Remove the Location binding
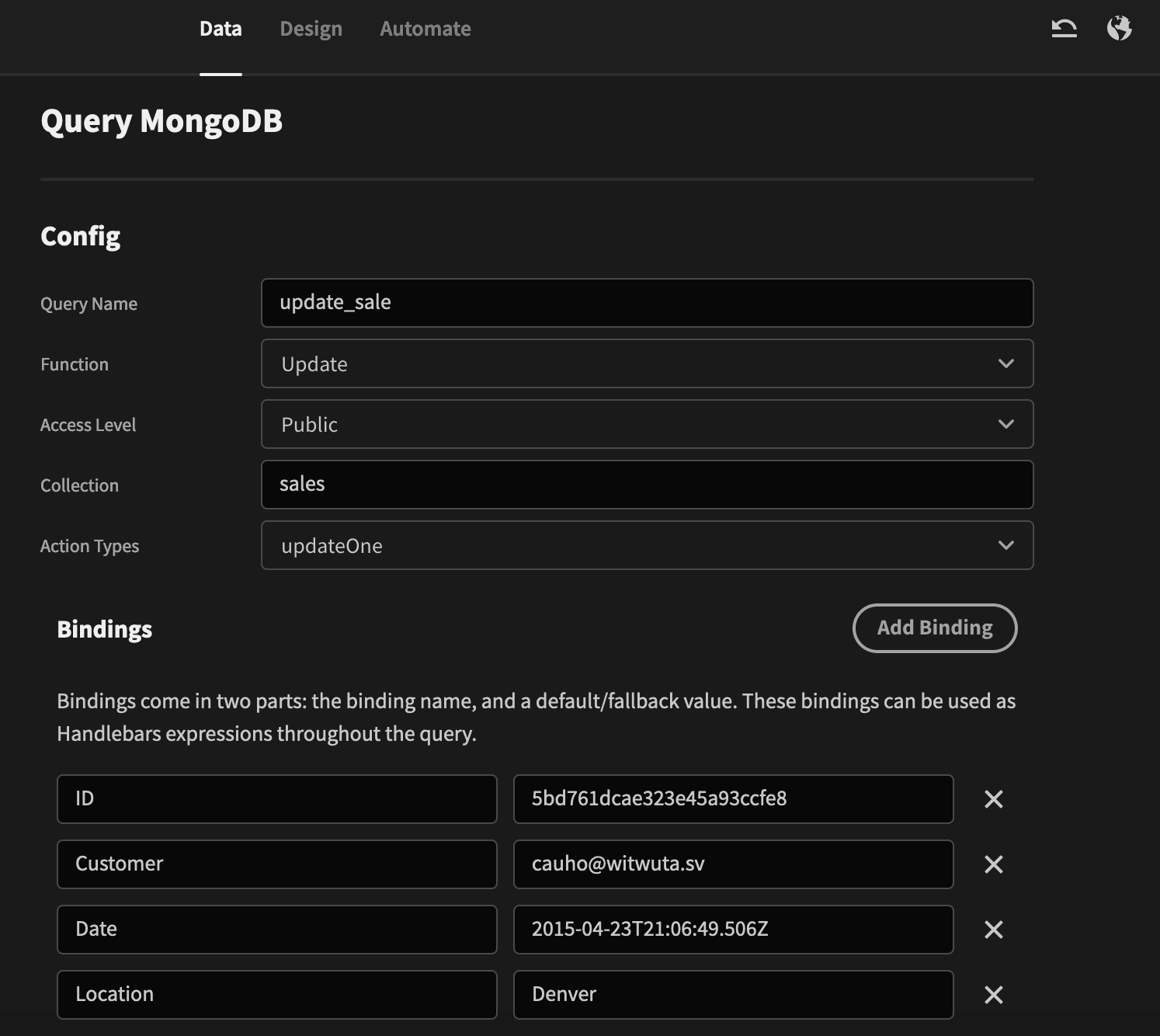The image size is (1160, 1036). click(x=994, y=995)
